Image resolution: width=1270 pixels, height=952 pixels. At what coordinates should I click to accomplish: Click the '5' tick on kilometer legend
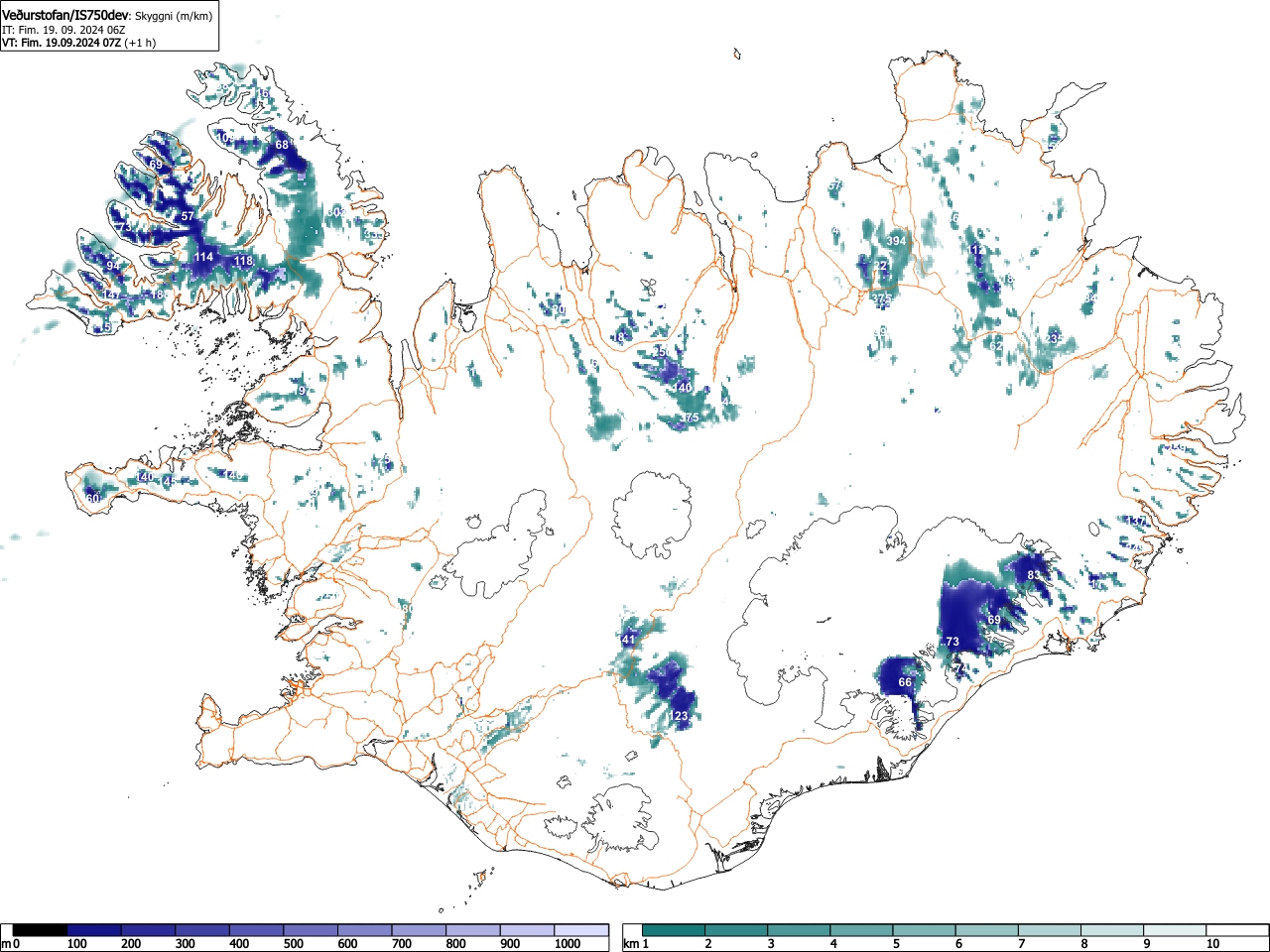click(x=896, y=944)
